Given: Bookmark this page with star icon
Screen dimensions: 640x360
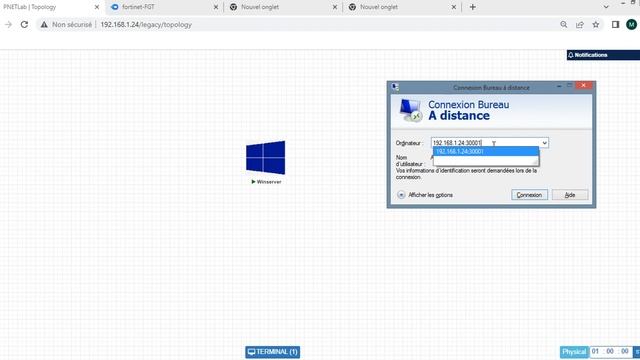Looking at the screenshot, I should [x=596, y=24].
